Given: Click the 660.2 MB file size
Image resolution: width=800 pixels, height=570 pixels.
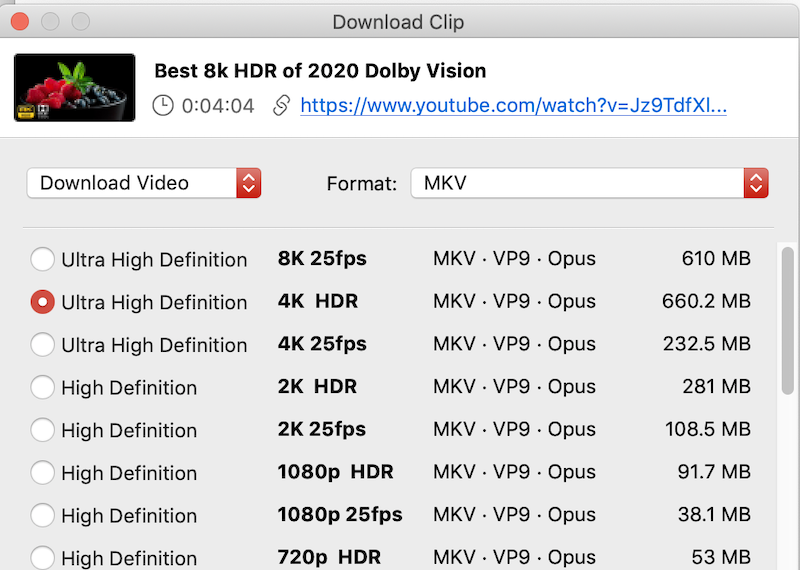Looking at the screenshot, I should [706, 302].
